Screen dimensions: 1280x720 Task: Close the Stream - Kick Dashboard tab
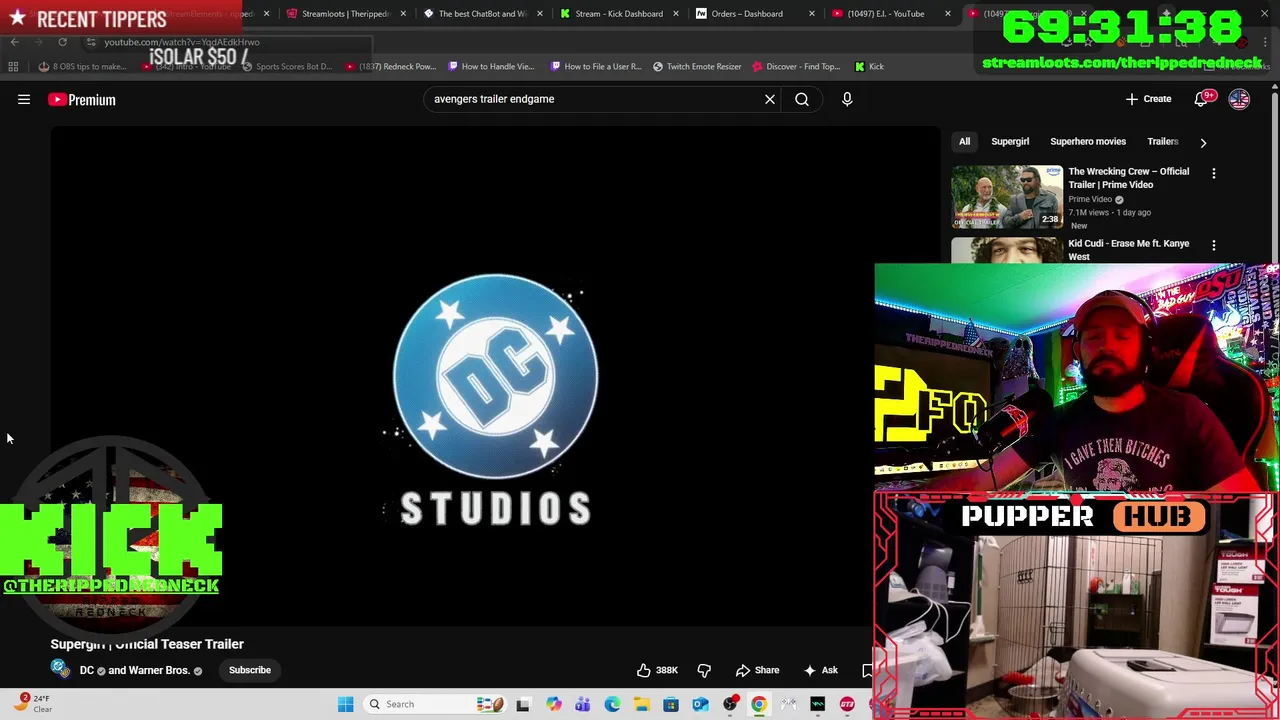click(675, 14)
